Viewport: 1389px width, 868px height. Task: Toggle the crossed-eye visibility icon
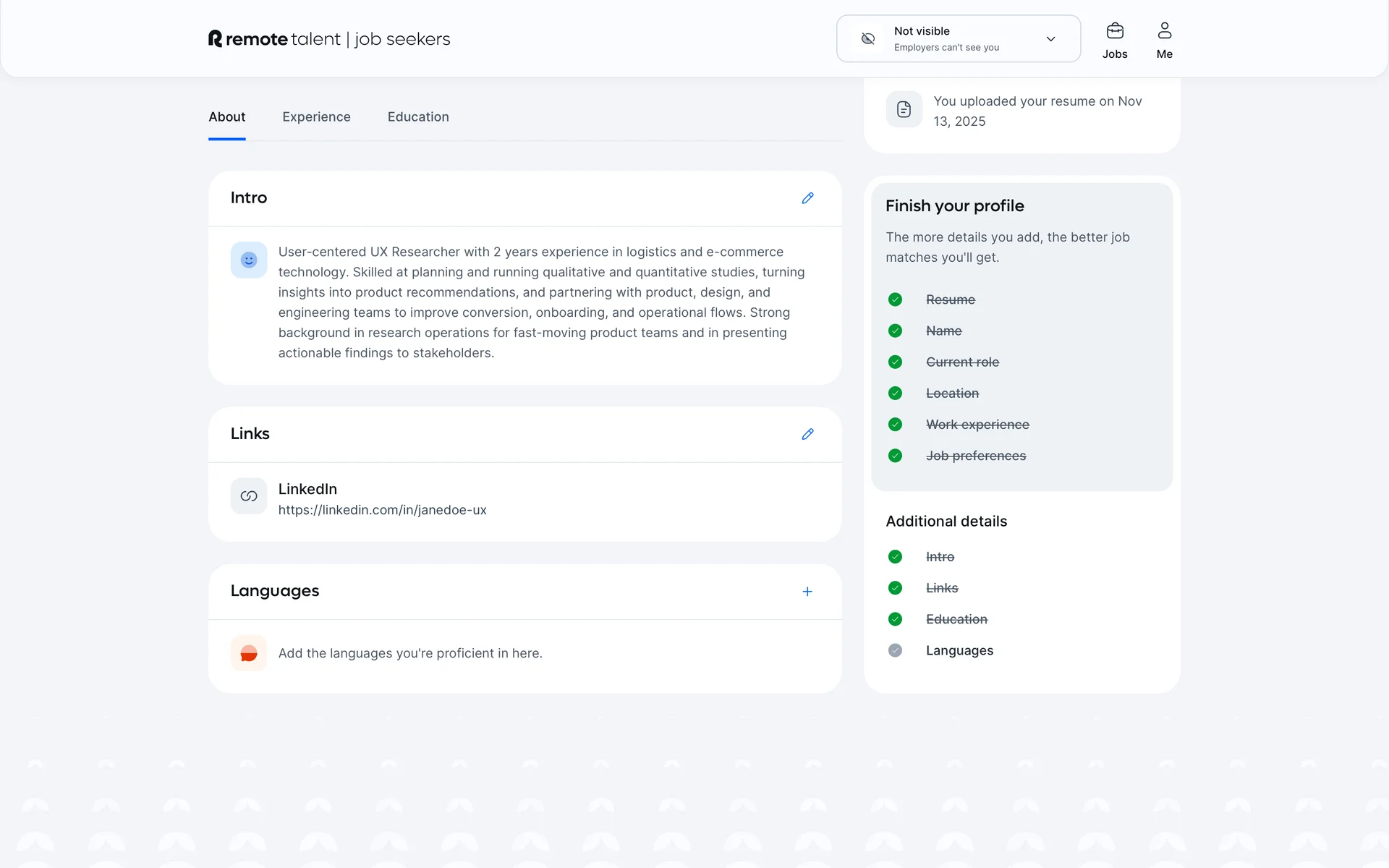point(868,39)
